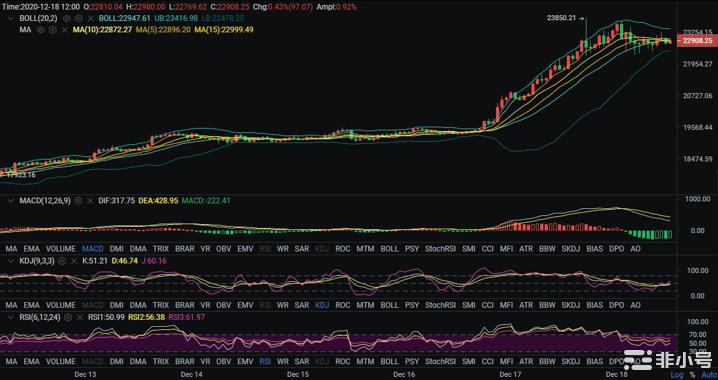Select WR in the bottom indicator row
Screen dimensions: 718x380
(283, 362)
